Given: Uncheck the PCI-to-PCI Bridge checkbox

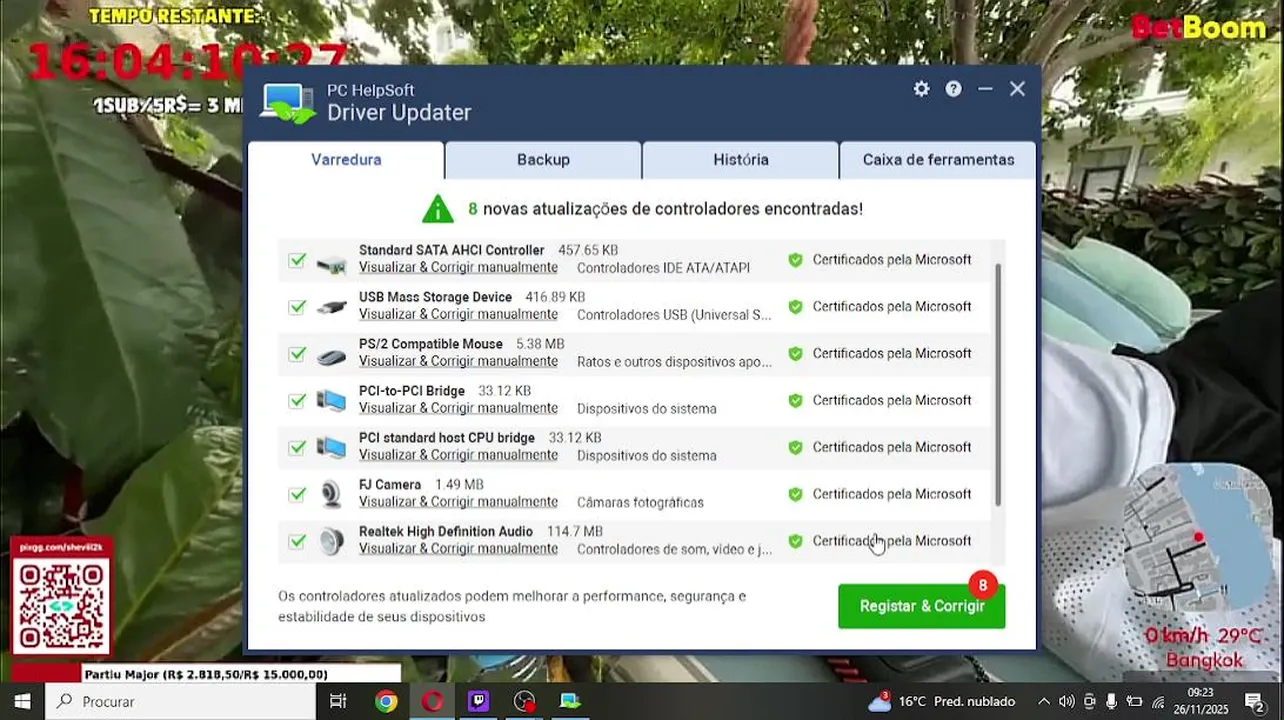Looking at the screenshot, I should pos(297,401).
